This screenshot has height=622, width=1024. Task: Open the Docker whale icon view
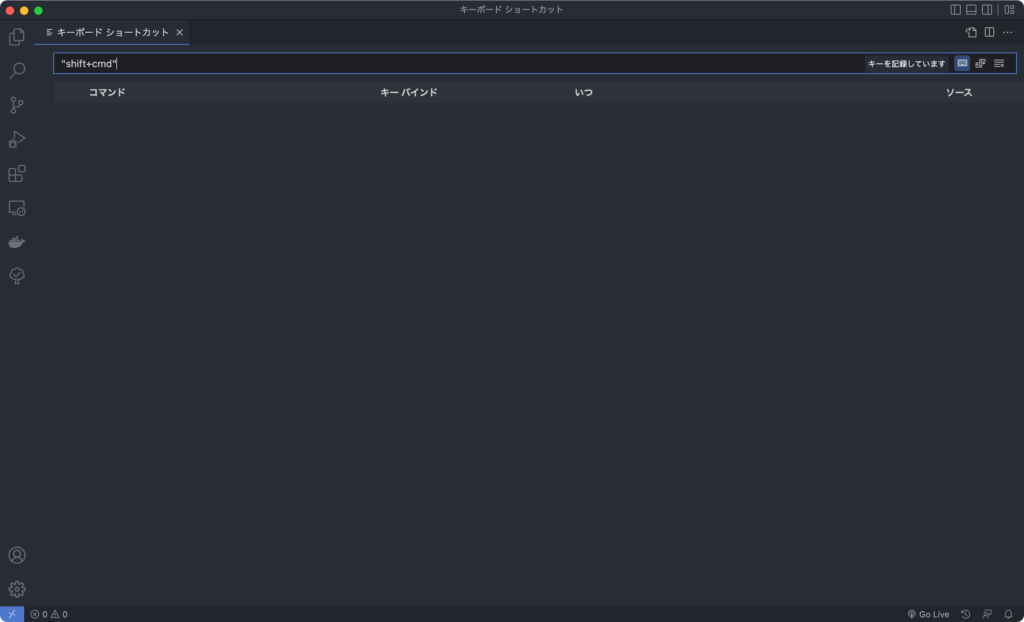click(x=16, y=241)
